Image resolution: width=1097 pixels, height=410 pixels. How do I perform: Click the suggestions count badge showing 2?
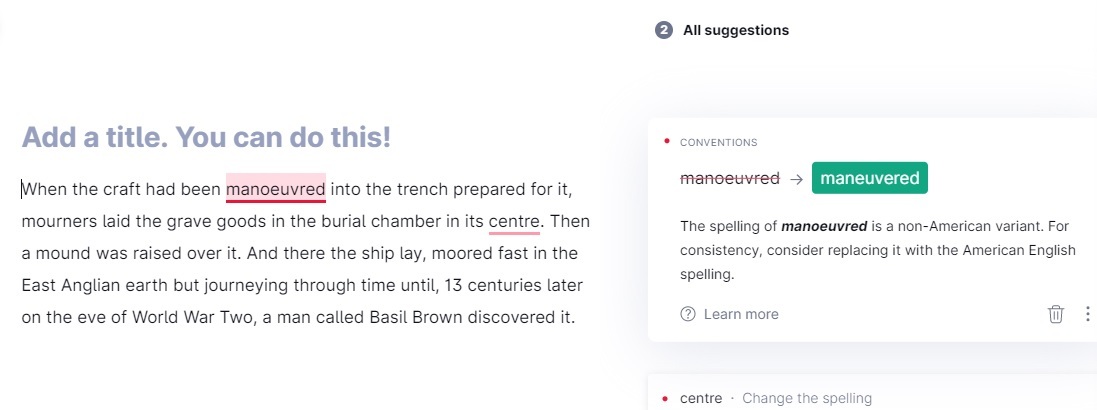663,30
